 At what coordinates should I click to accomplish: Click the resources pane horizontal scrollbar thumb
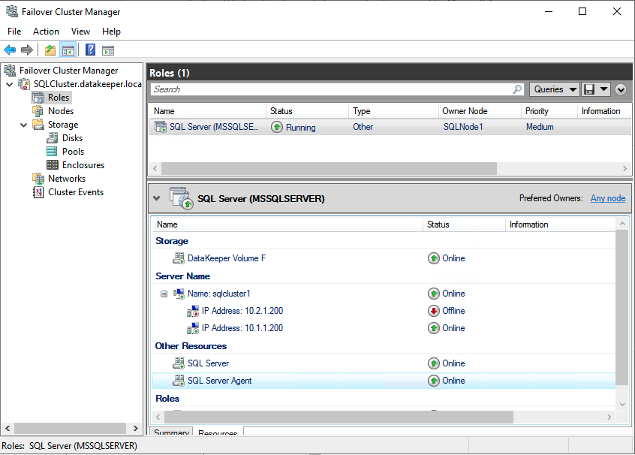[339, 417]
